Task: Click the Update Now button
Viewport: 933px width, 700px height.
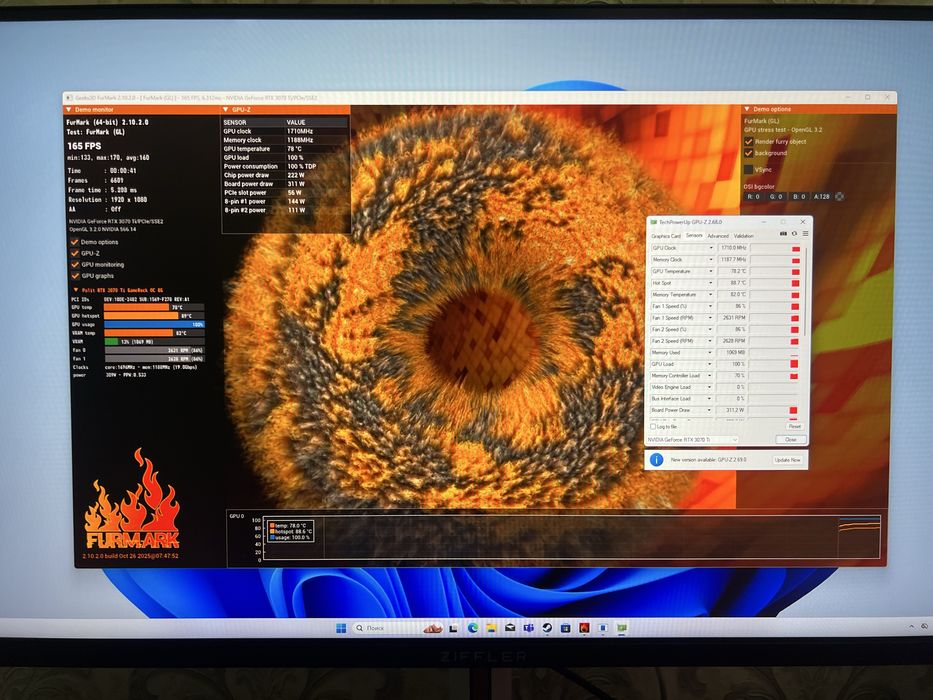Action: coord(787,460)
